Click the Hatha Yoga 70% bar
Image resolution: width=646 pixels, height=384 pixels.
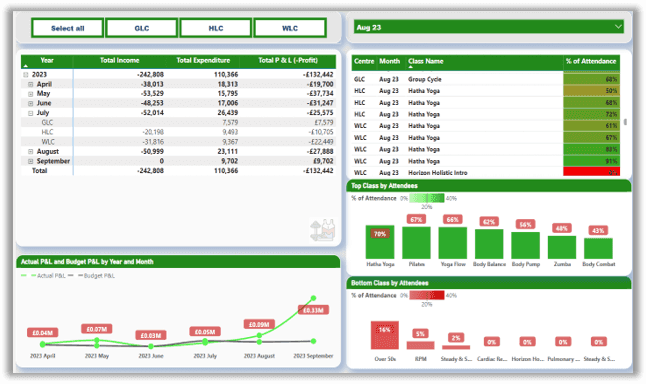click(x=380, y=242)
